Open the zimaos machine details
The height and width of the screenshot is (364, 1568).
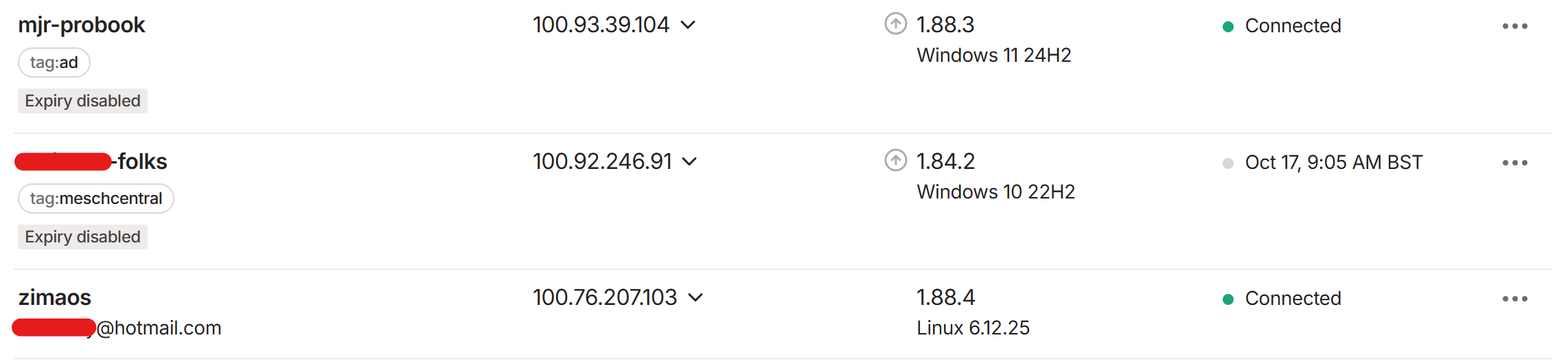[54, 297]
